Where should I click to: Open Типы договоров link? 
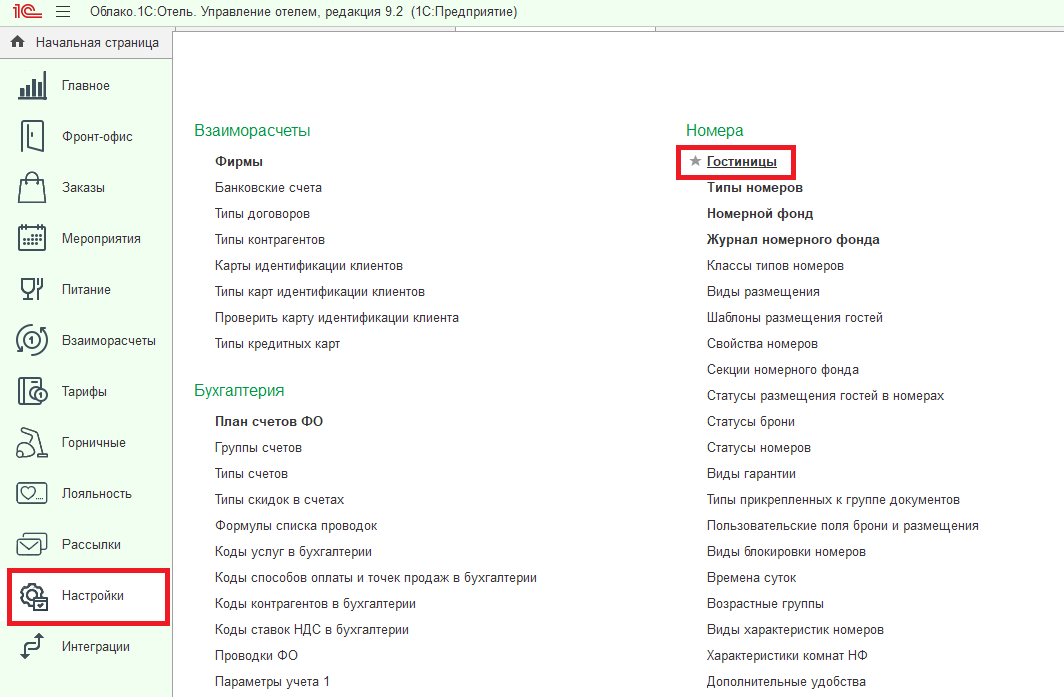coord(262,214)
